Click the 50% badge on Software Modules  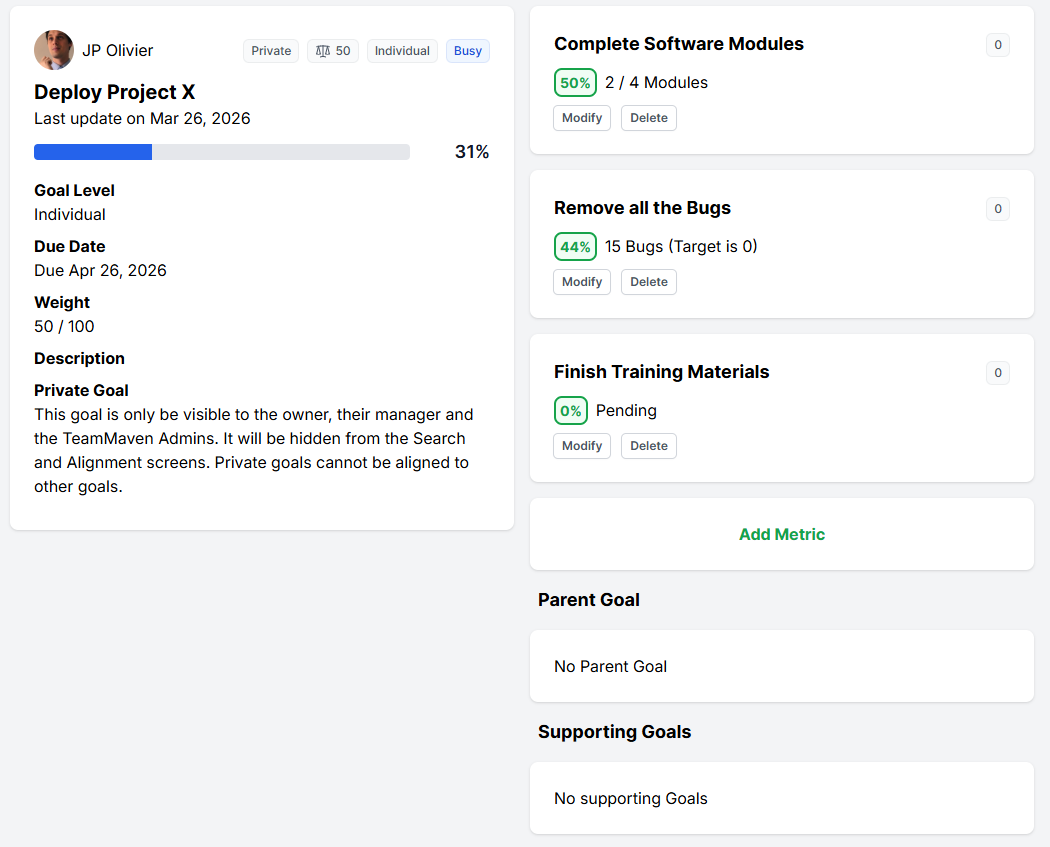coord(575,83)
